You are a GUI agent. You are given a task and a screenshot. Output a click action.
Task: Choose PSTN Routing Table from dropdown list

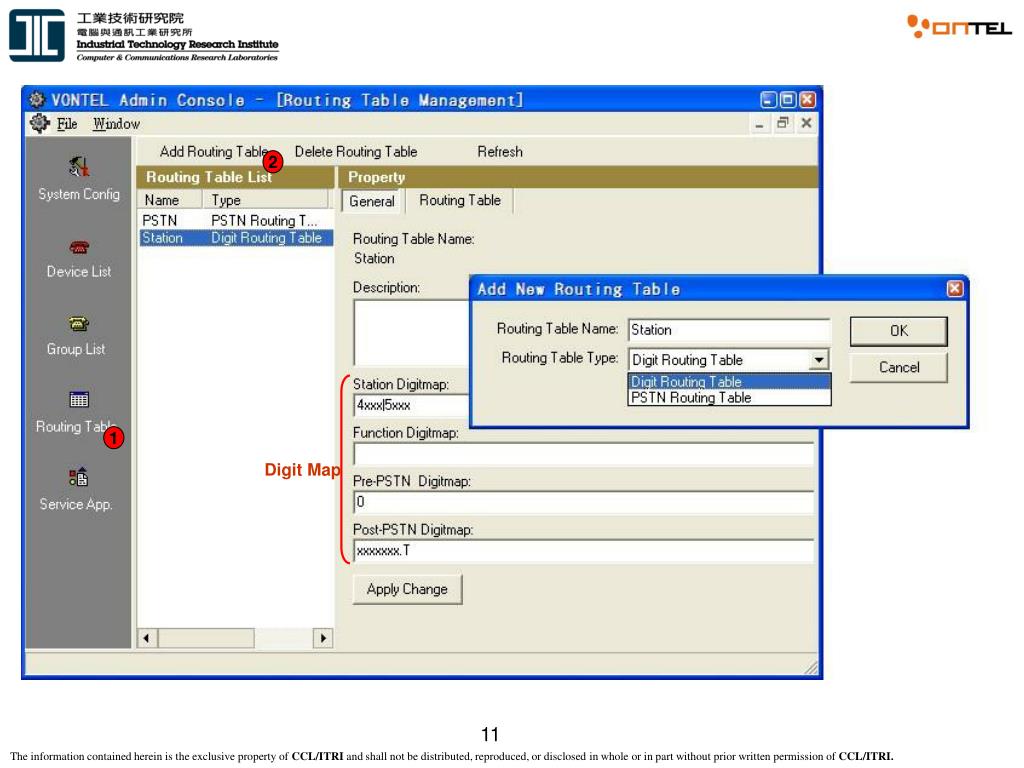click(x=729, y=398)
